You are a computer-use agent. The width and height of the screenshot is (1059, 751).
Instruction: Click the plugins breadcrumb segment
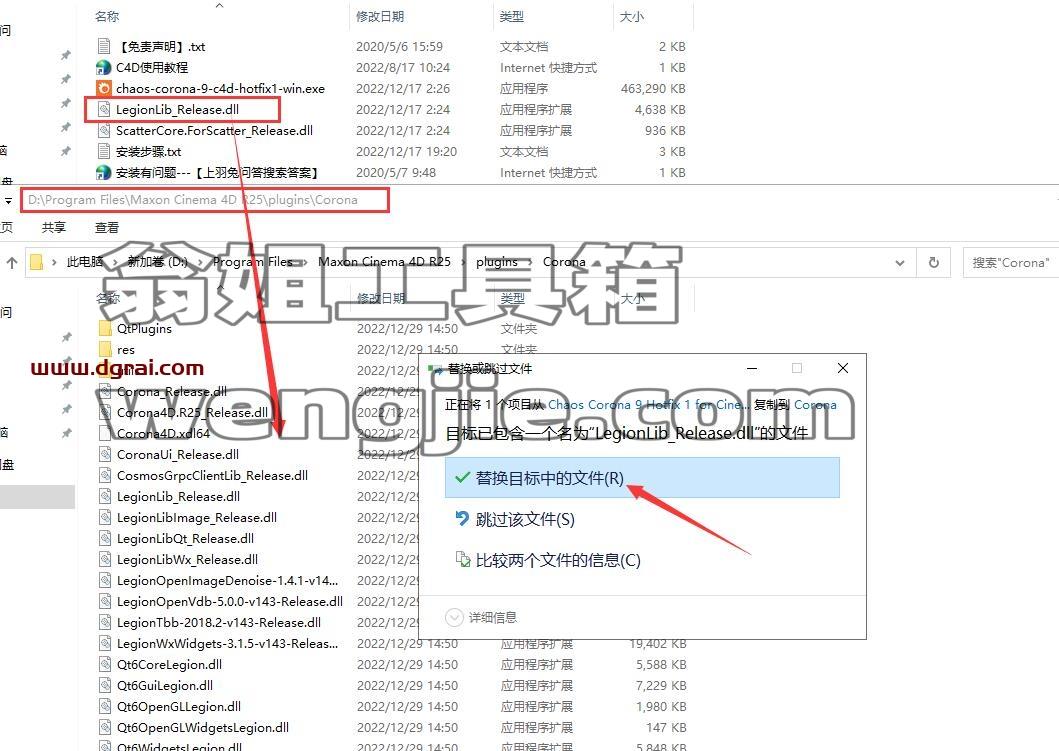tap(496, 262)
